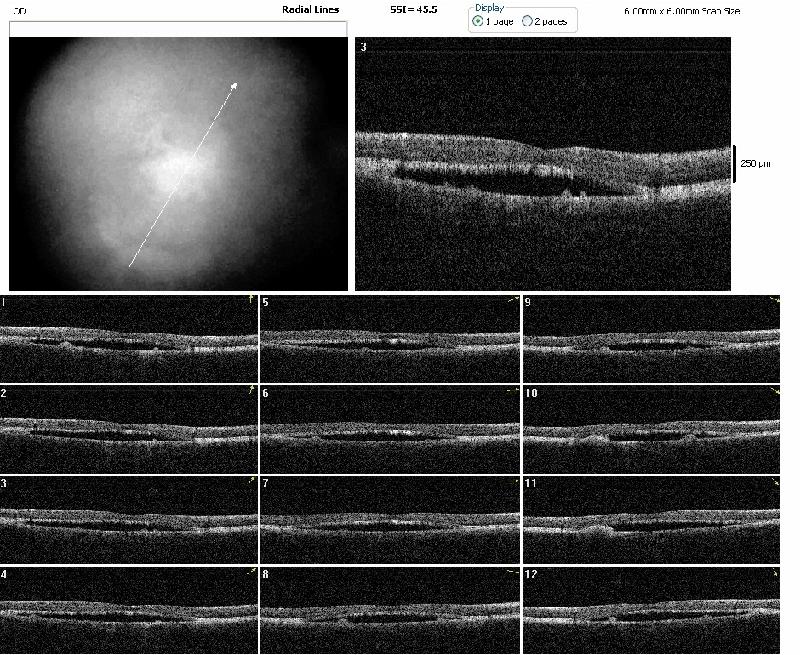
Task: View radial scan thumbnail number 11
Action: [651, 519]
